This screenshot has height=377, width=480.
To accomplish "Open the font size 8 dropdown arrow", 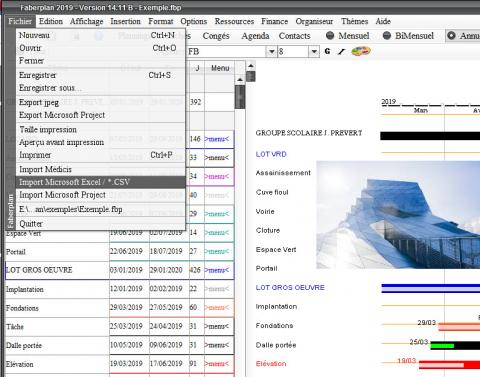I will [314, 52].
